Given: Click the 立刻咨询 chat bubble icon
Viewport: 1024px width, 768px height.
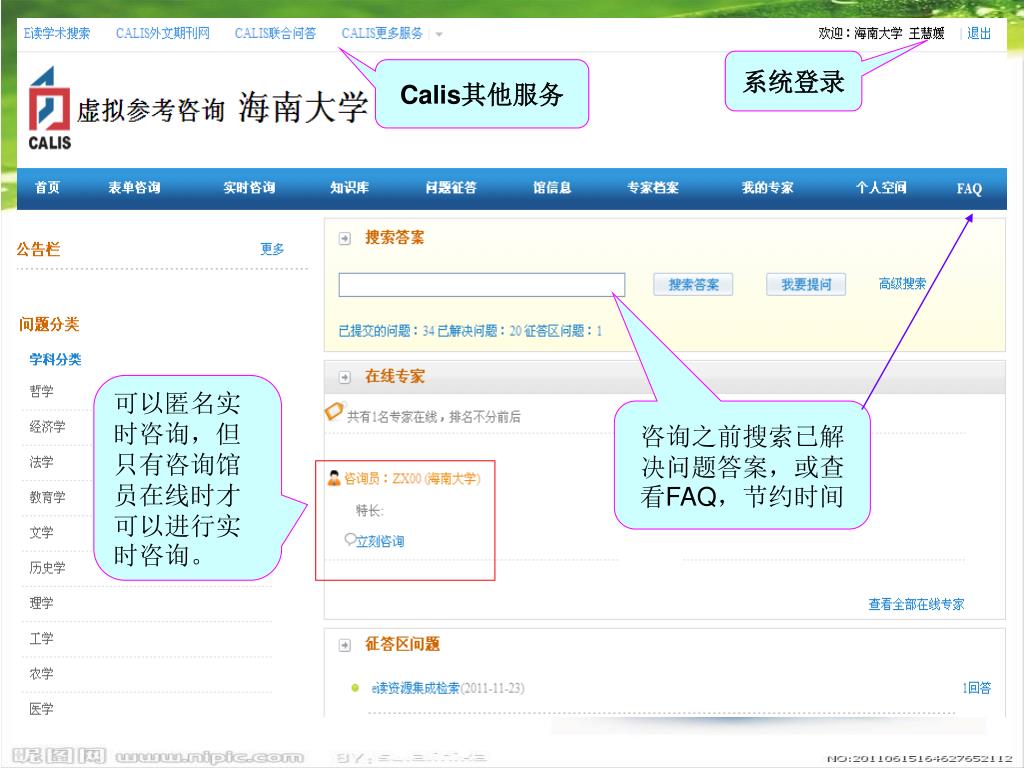Looking at the screenshot, I should click(x=349, y=540).
